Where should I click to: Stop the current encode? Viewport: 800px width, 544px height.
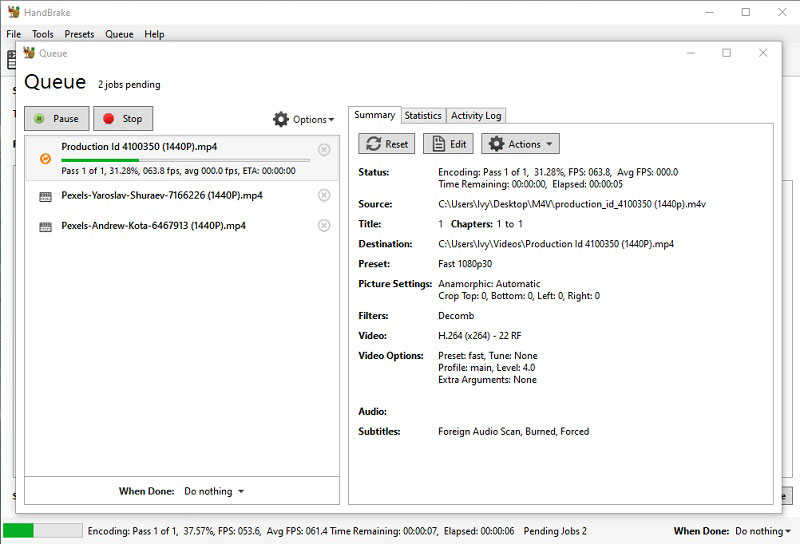tap(123, 118)
